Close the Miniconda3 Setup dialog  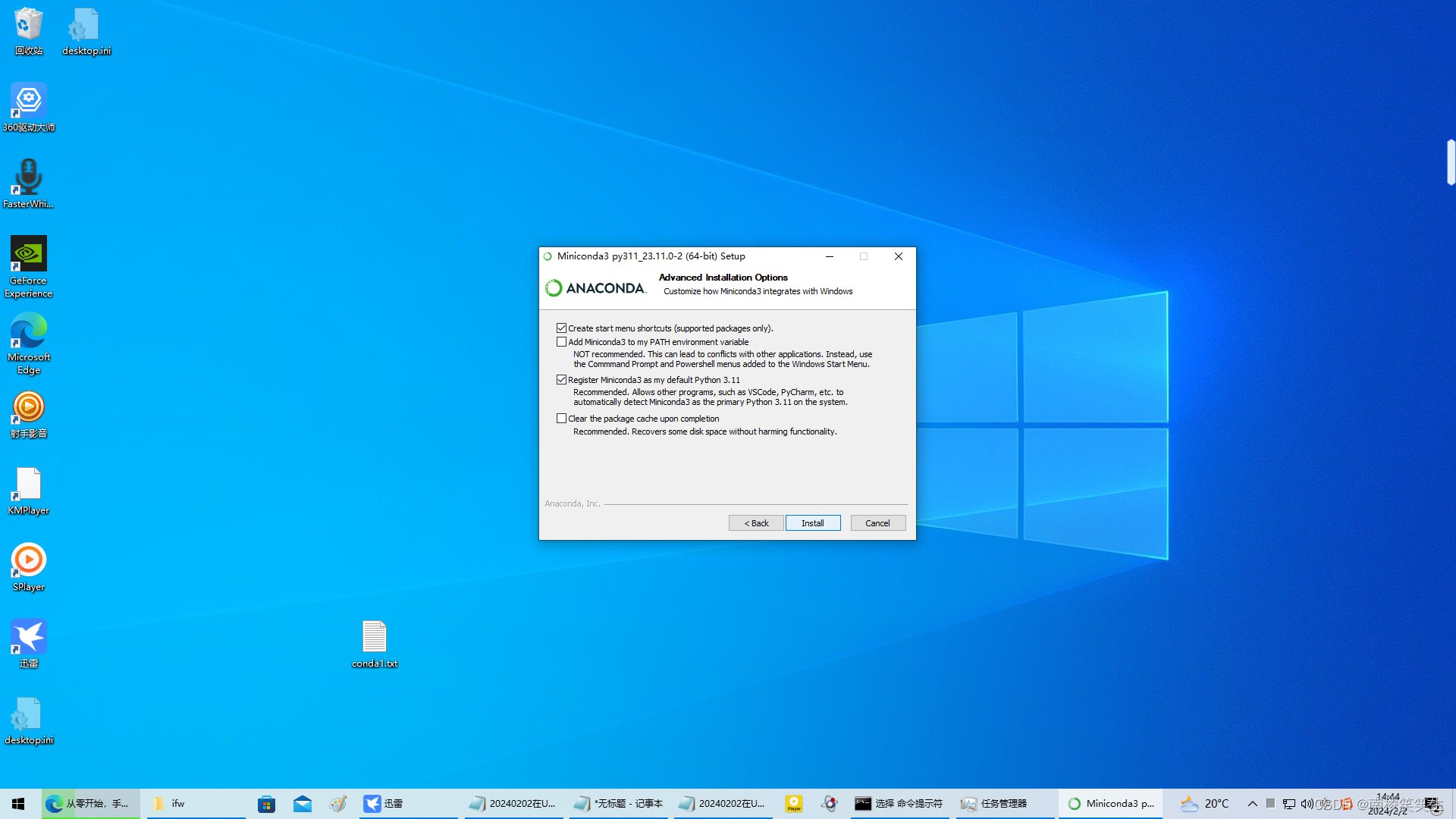(x=899, y=256)
